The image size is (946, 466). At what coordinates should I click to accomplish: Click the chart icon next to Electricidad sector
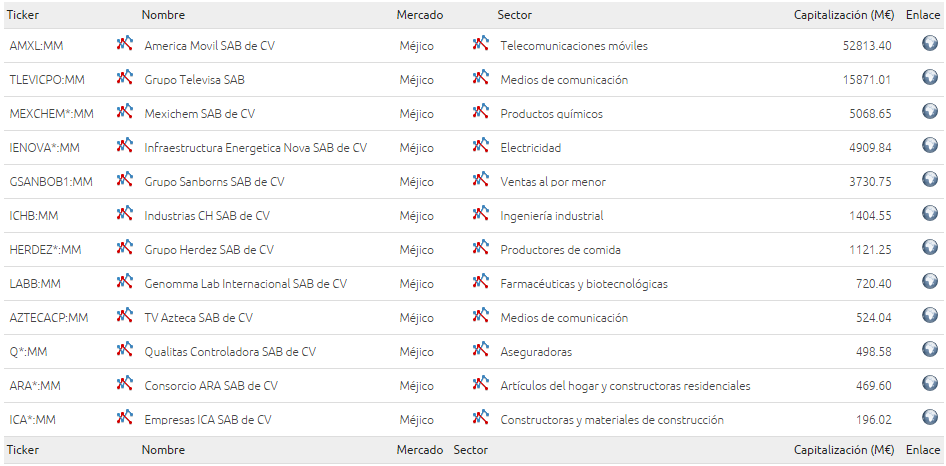point(480,145)
